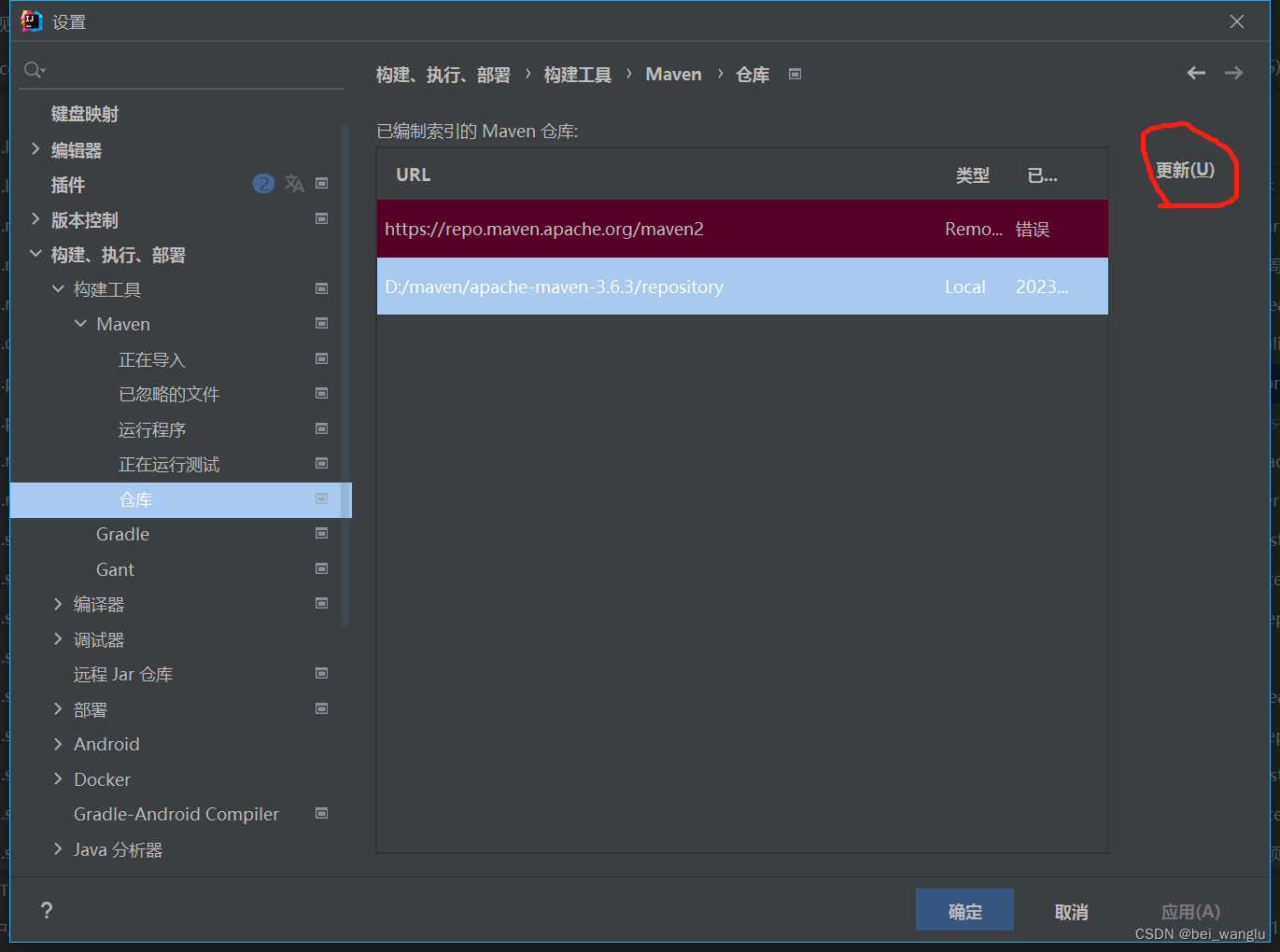The height and width of the screenshot is (952, 1280).
Task: Click the settings search magnifier icon
Action: pyautogui.click(x=35, y=70)
